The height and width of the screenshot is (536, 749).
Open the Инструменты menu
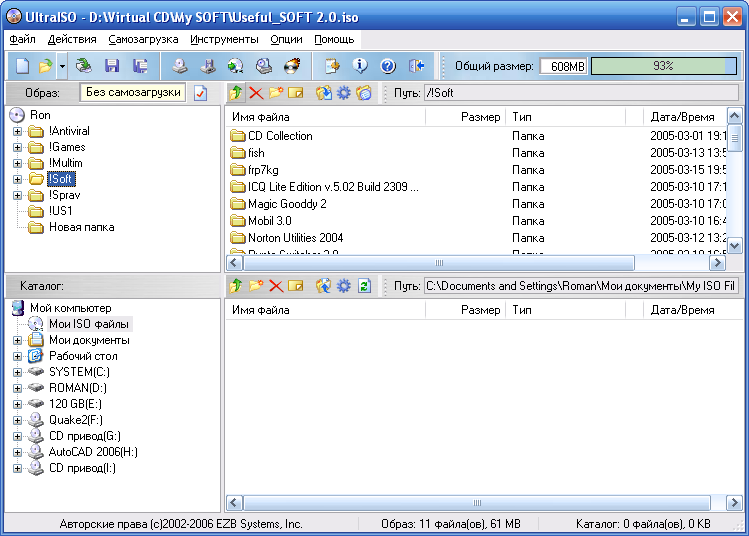tap(225, 39)
